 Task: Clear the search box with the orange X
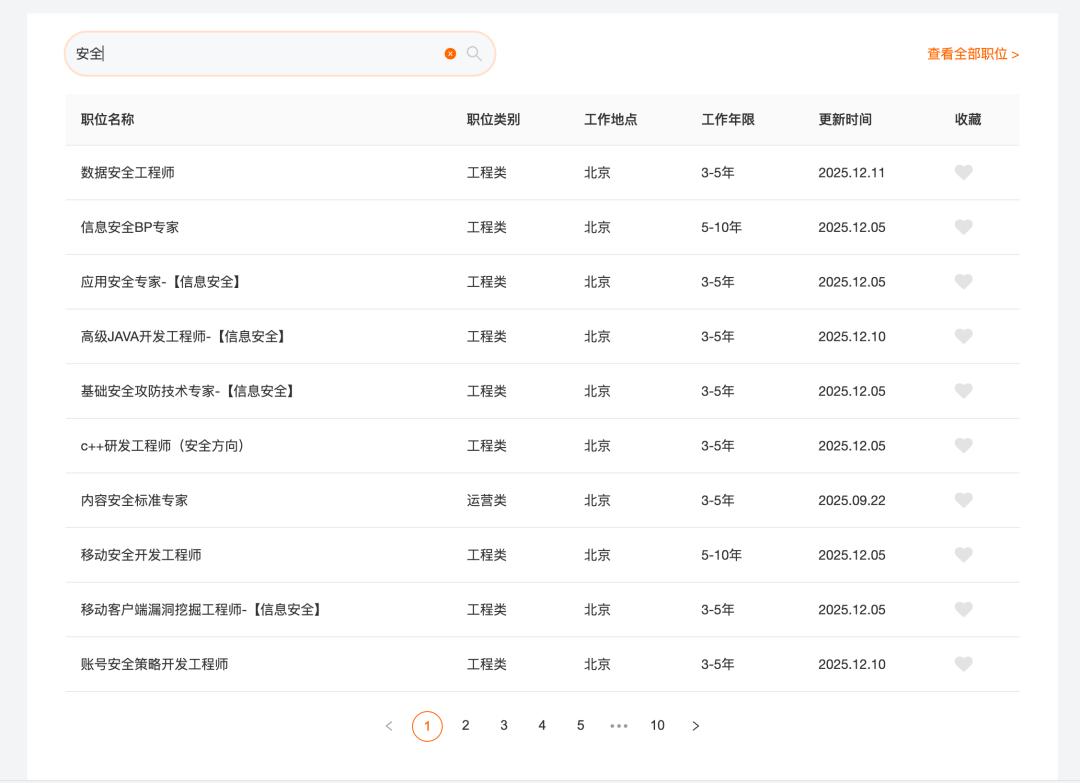tap(450, 54)
